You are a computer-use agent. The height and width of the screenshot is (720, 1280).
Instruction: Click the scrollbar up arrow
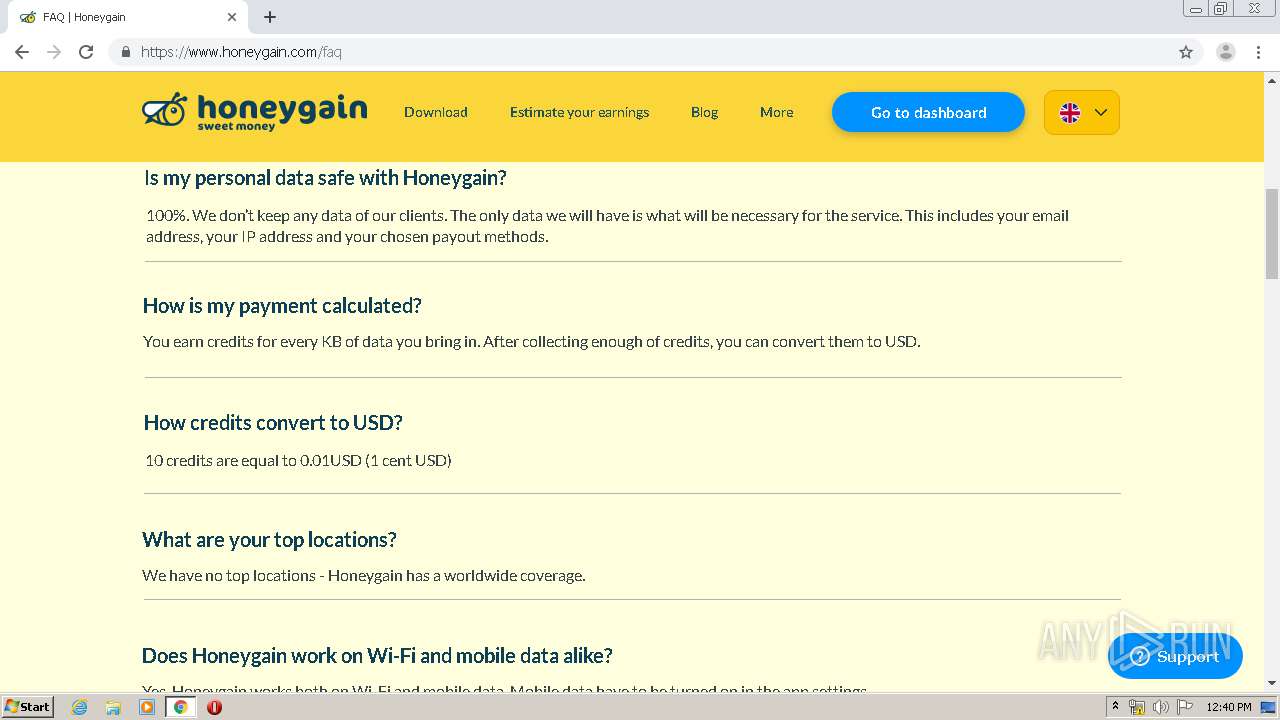click(1272, 79)
